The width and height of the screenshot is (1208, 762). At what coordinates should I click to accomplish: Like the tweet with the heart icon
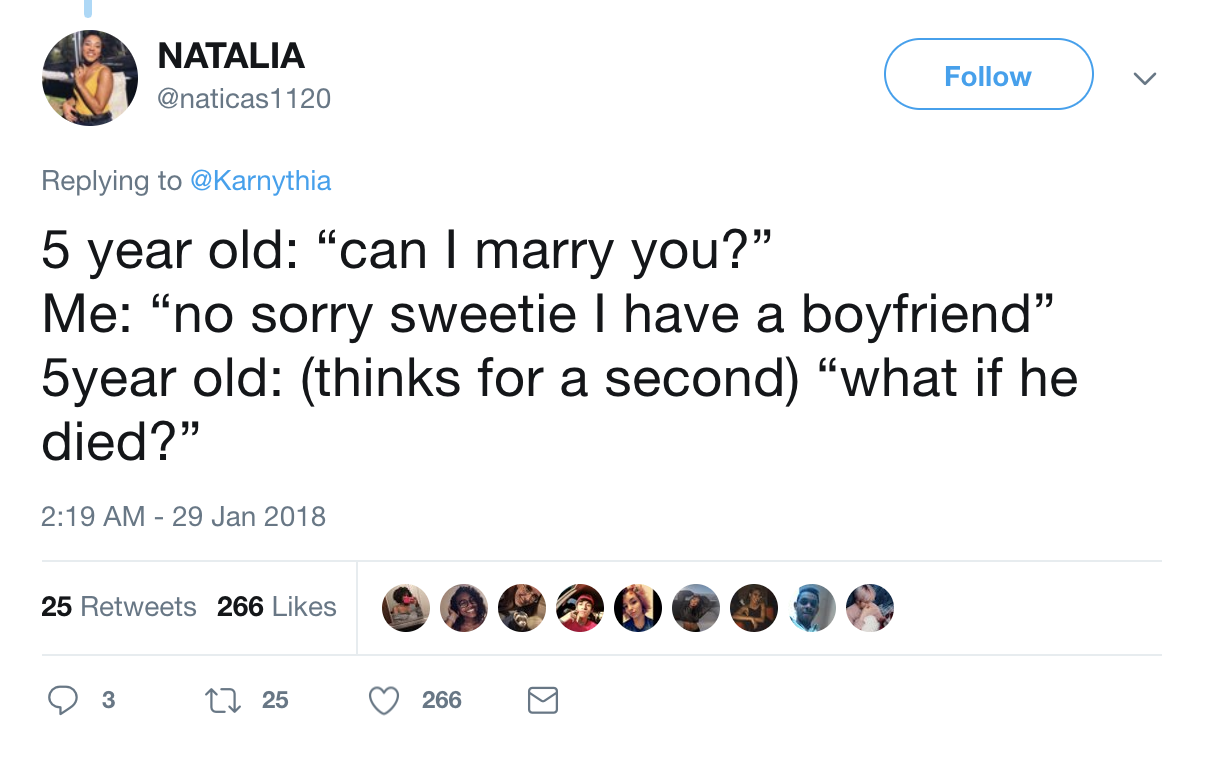(385, 700)
